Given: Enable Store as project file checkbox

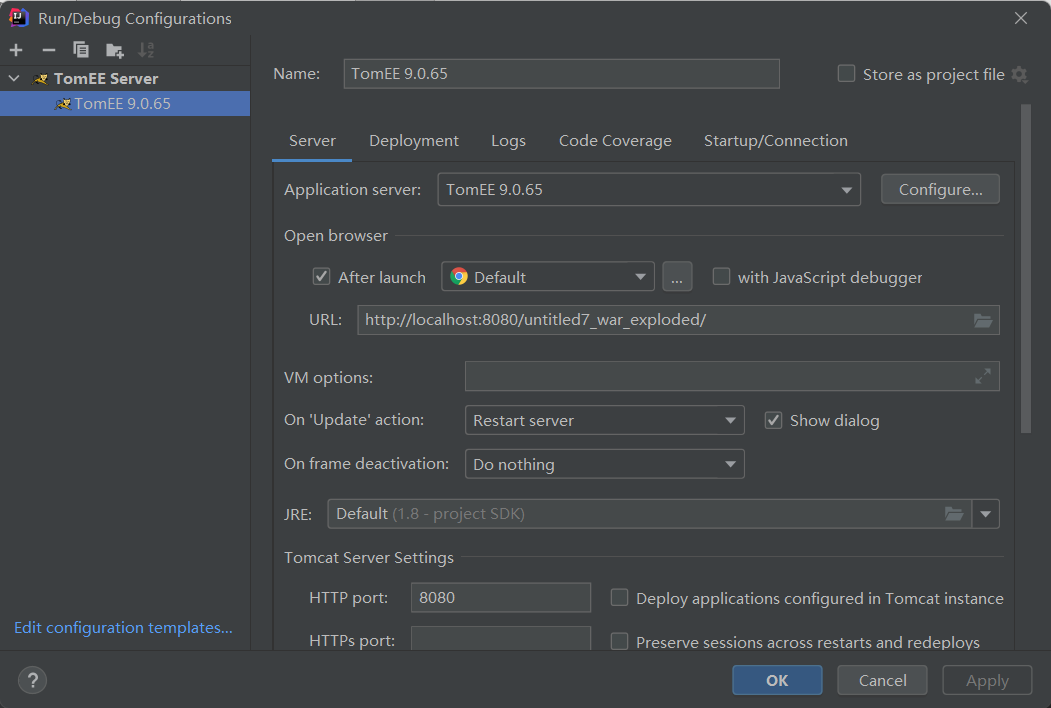Looking at the screenshot, I should 847,74.
